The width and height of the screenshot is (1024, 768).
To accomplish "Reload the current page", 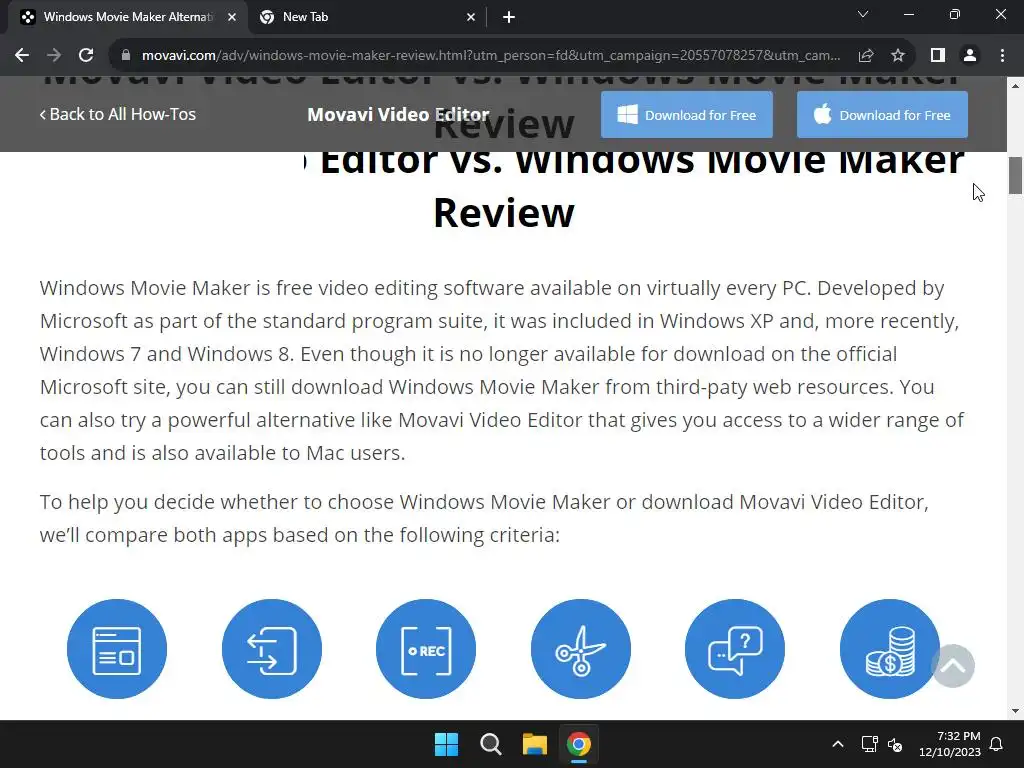I will pos(86,56).
